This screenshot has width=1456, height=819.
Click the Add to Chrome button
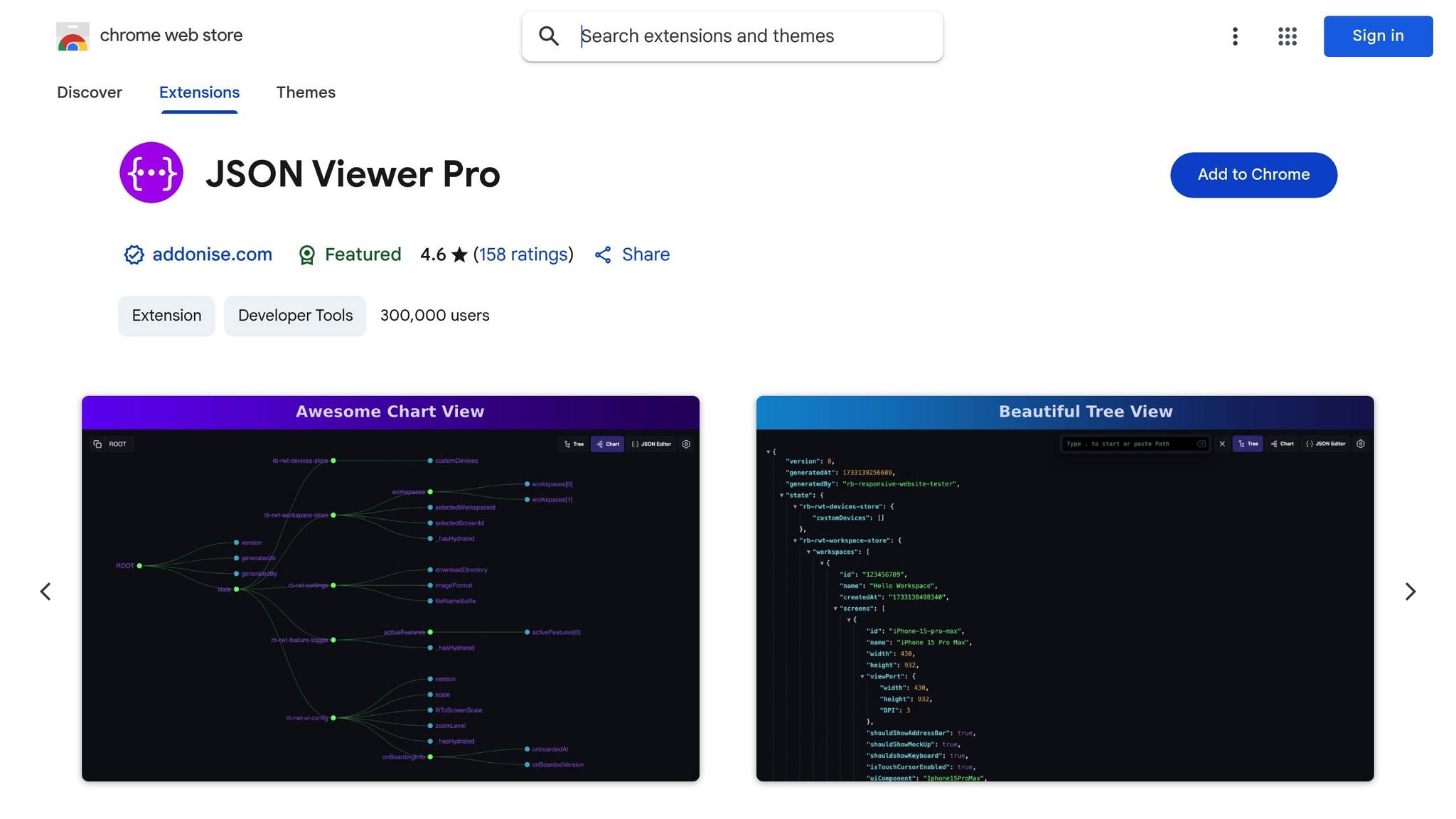1253,175
